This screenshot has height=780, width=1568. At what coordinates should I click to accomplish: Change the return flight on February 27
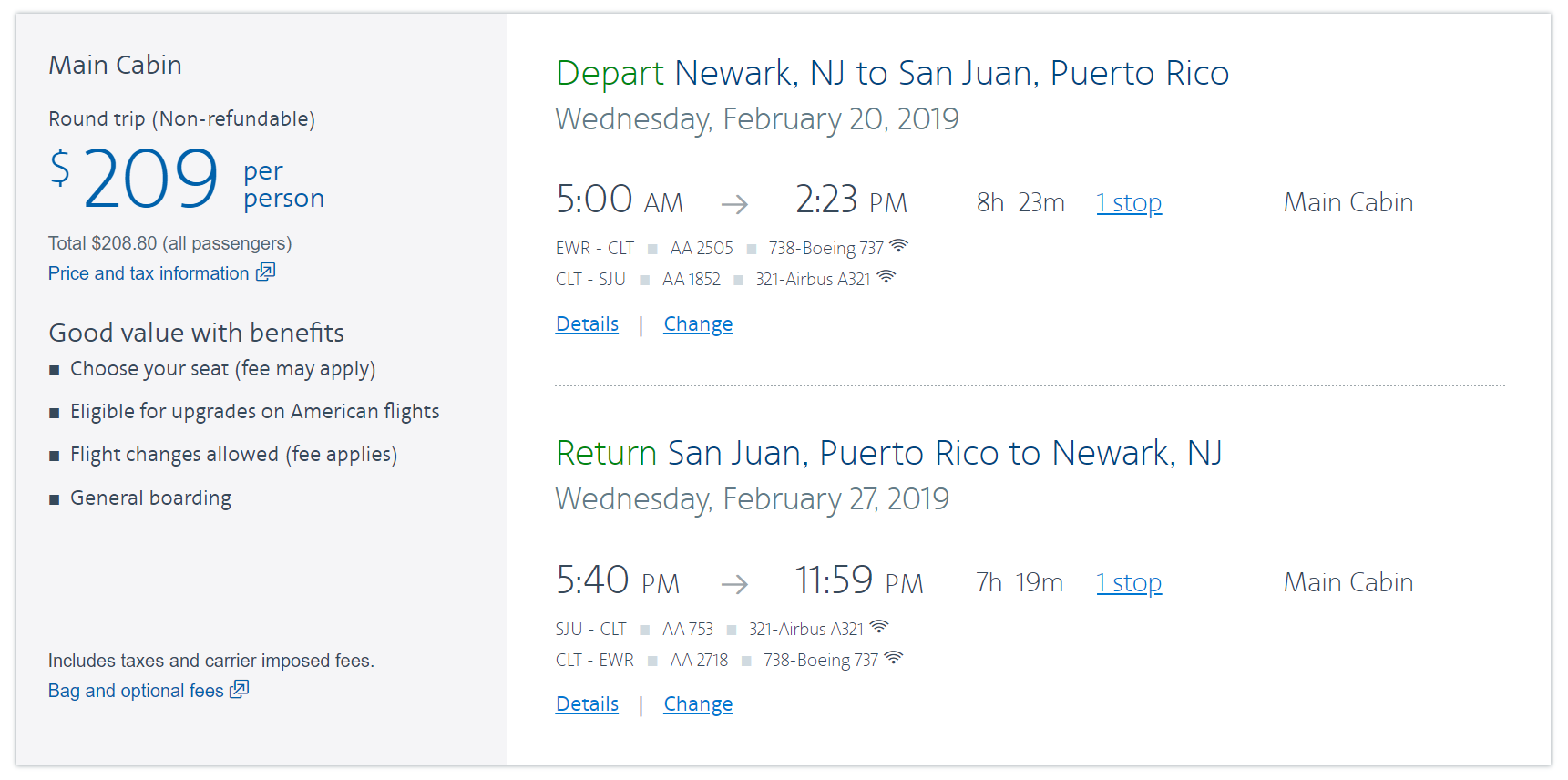(698, 704)
